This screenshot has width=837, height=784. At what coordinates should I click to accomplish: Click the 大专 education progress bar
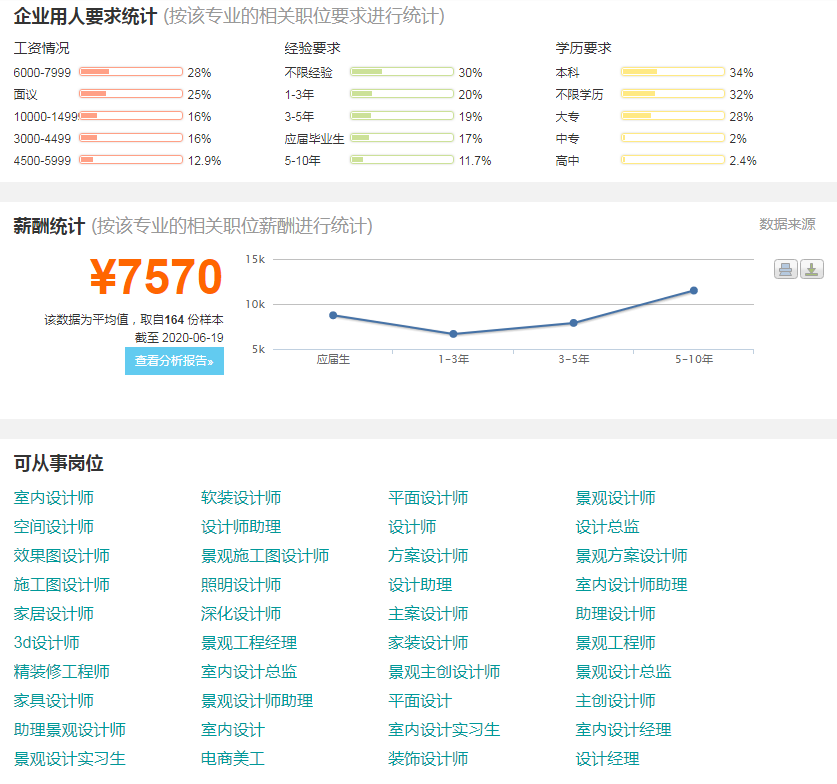tap(673, 116)
